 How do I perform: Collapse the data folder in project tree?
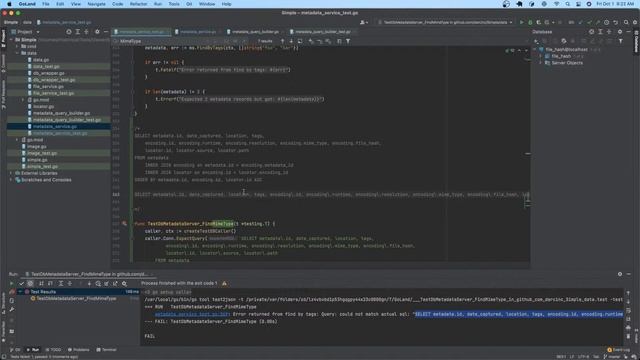coord(17,53)
